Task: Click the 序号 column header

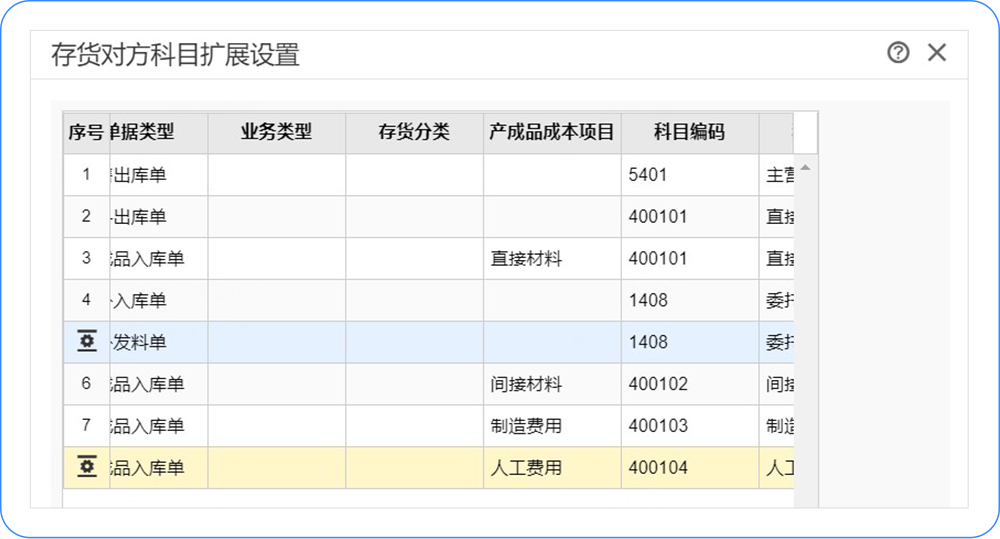Action: tap(86, 132)
